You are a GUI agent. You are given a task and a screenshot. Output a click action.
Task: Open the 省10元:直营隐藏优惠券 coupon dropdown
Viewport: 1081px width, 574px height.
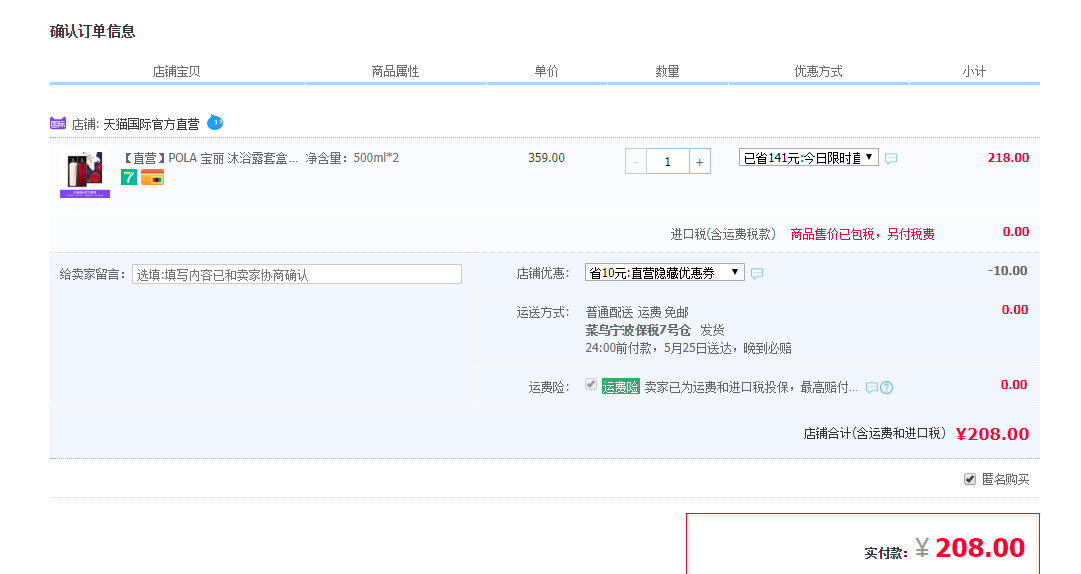(665, 272)
